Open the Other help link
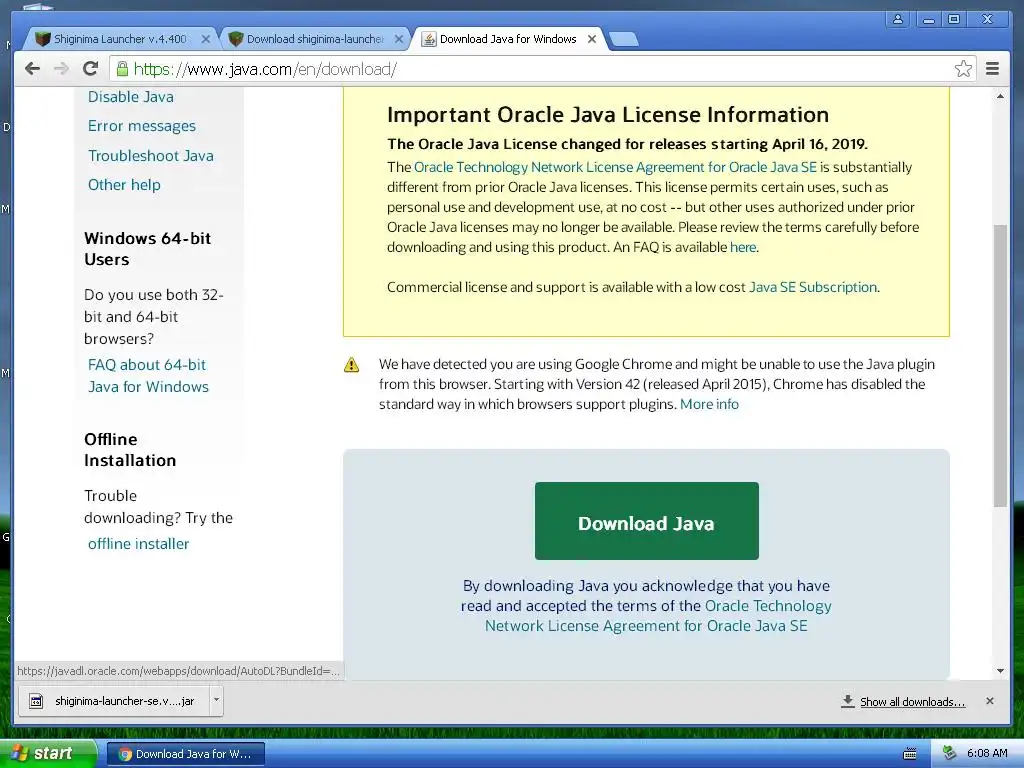1024x768 pixels. (x=124, y=185)
